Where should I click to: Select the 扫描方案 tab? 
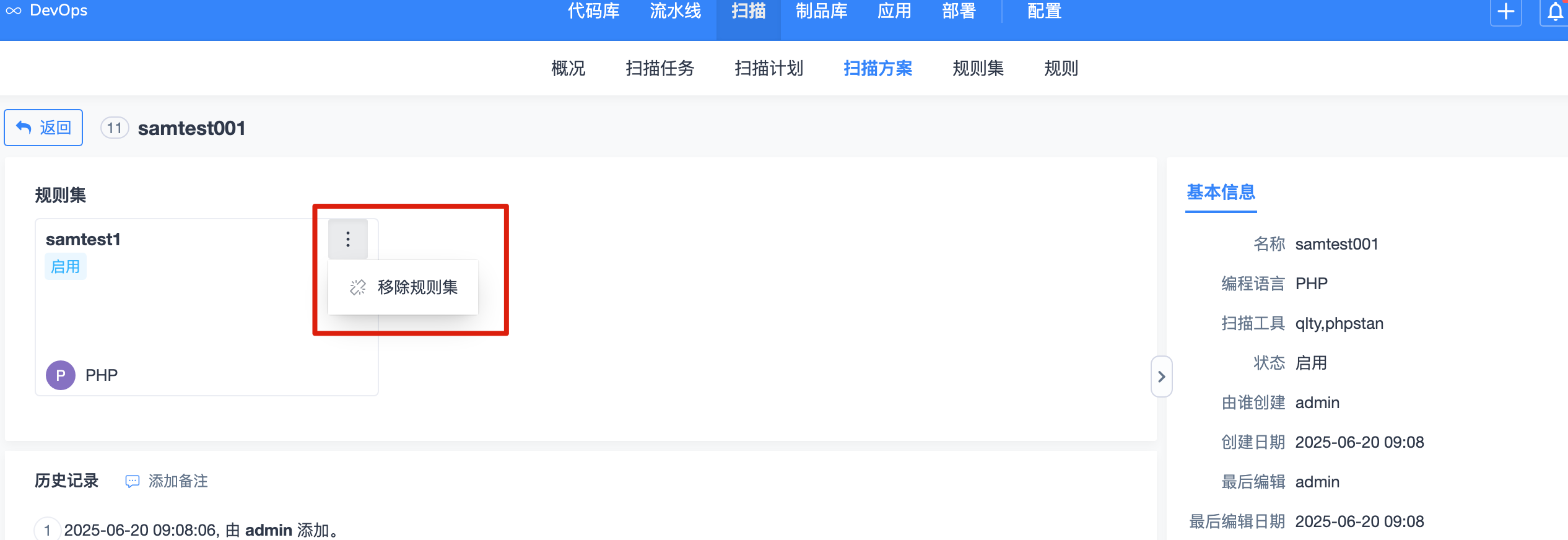pos(878,68)
